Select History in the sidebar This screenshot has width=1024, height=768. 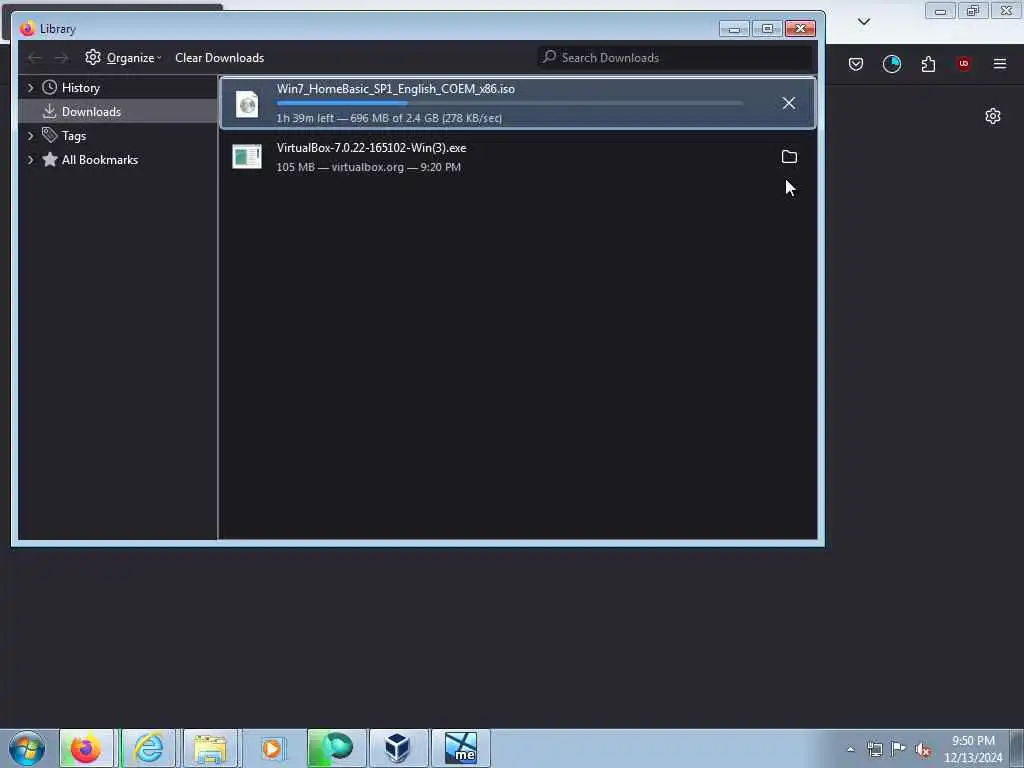(x=81, y=88)
